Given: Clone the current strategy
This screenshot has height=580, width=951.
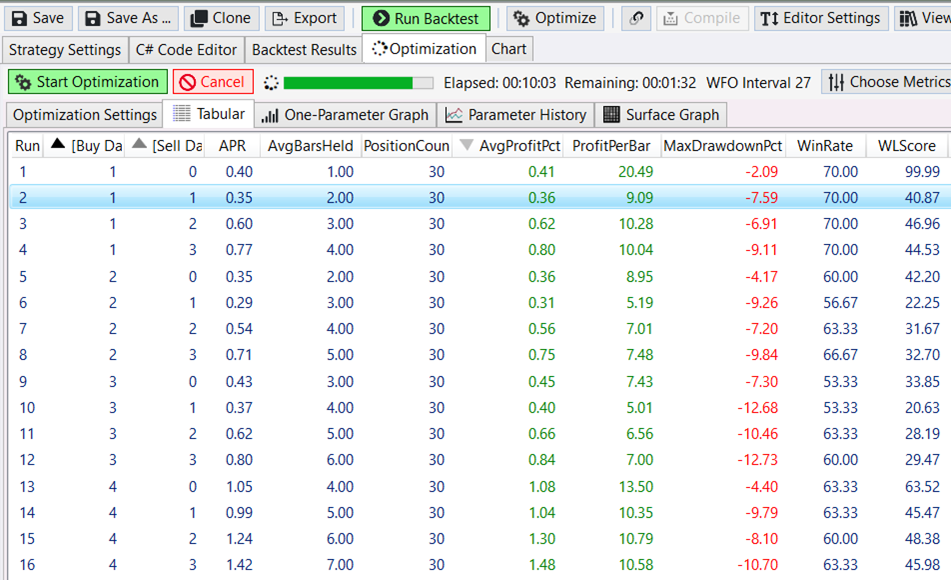Looking at the screenshot, I should click(221, 18).
